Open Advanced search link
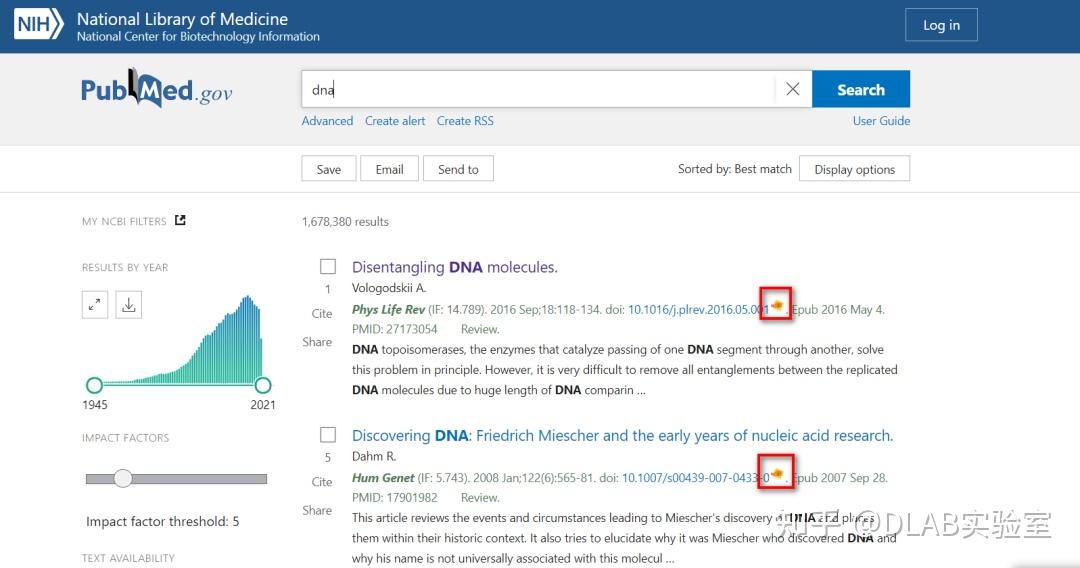This screenshot has height=568, width=1080. coord(327,121)
